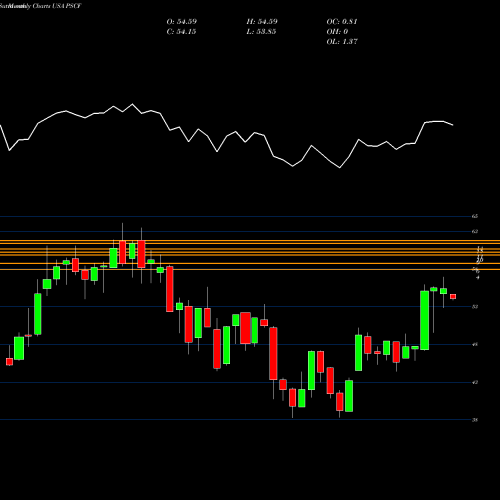Select the 'OC: 0.81' reading

click(342, 22)
